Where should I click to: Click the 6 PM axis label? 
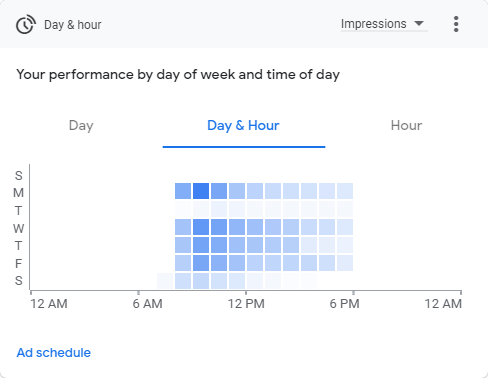tap(344, 304)
